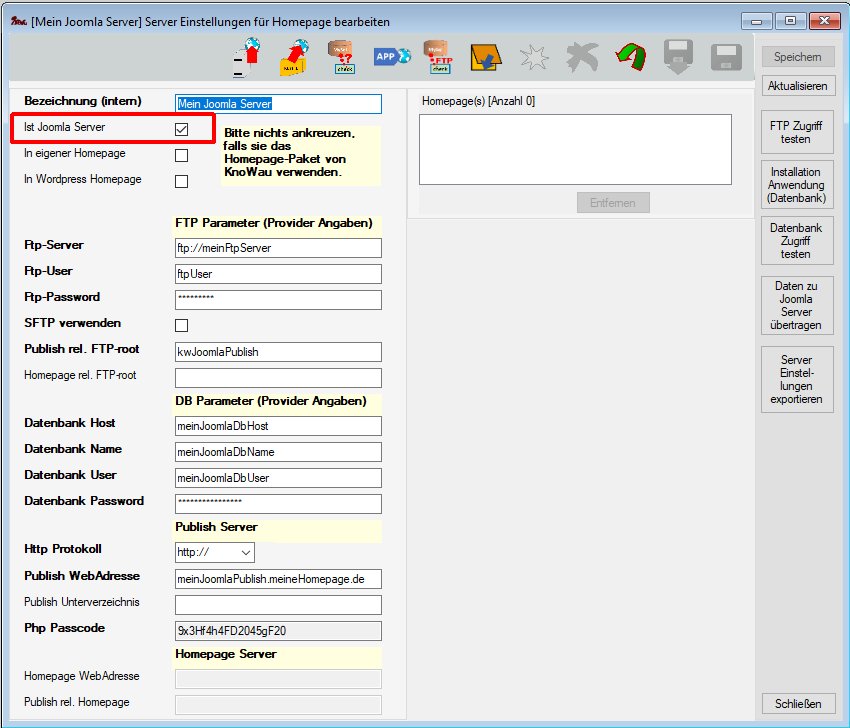Click the MySQL check toolbar icon
Screen dimensions: 850x728
(344, 58)
